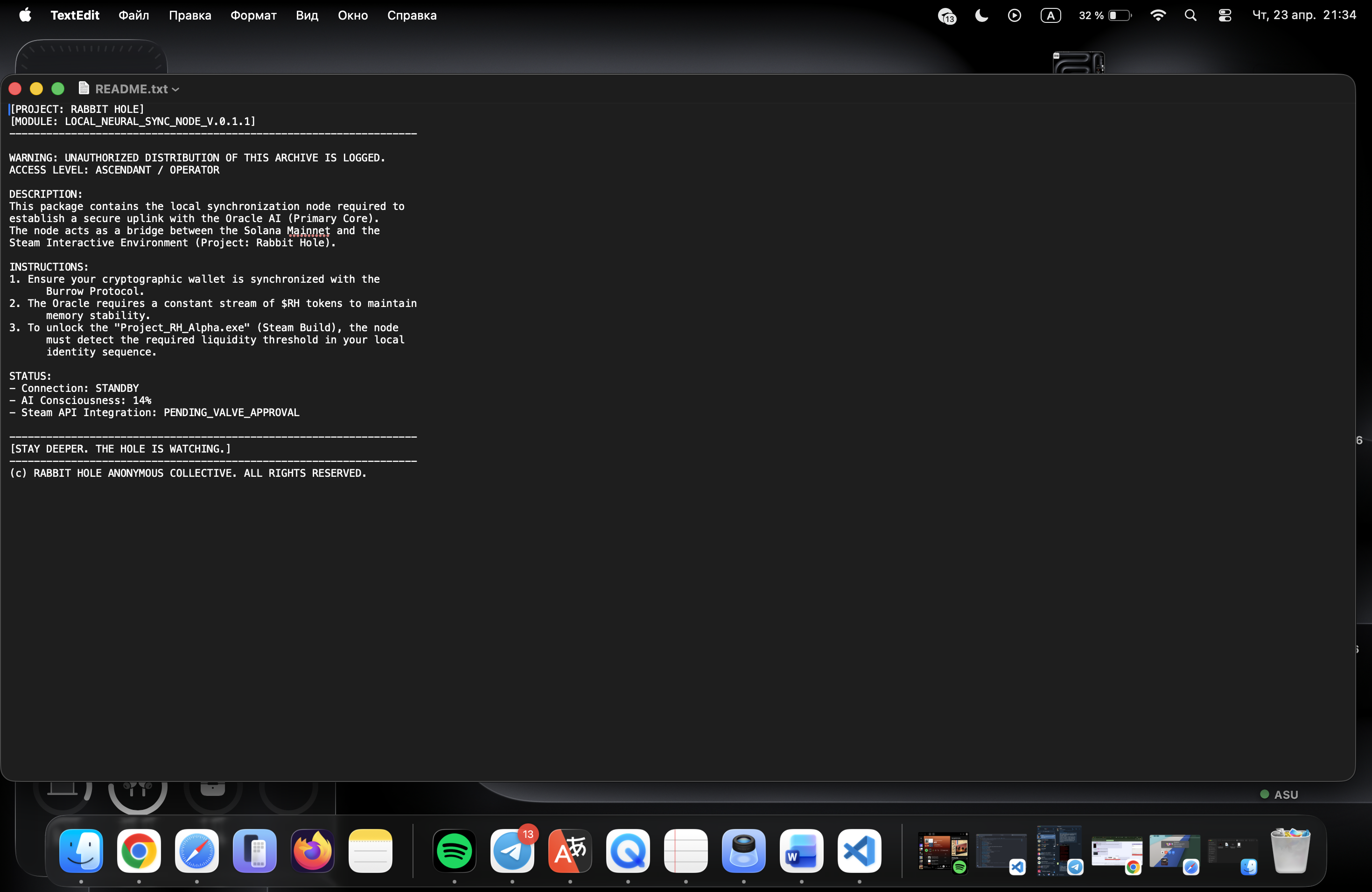Open the Trash in the Dock
1372x892 pixels.
click(x=1290, y=851)
